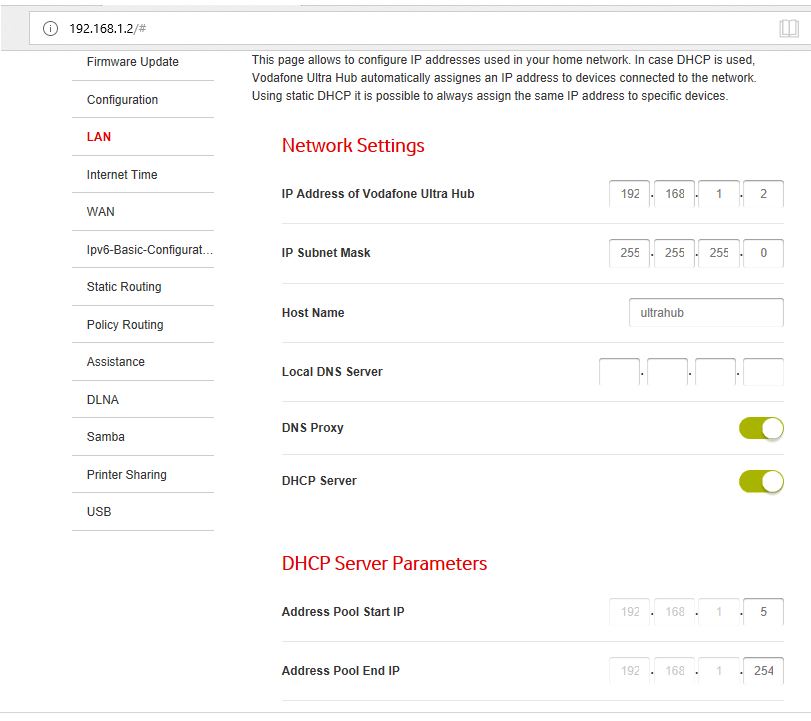
Task: Click the Host Name text field
Action: [706, 313]
